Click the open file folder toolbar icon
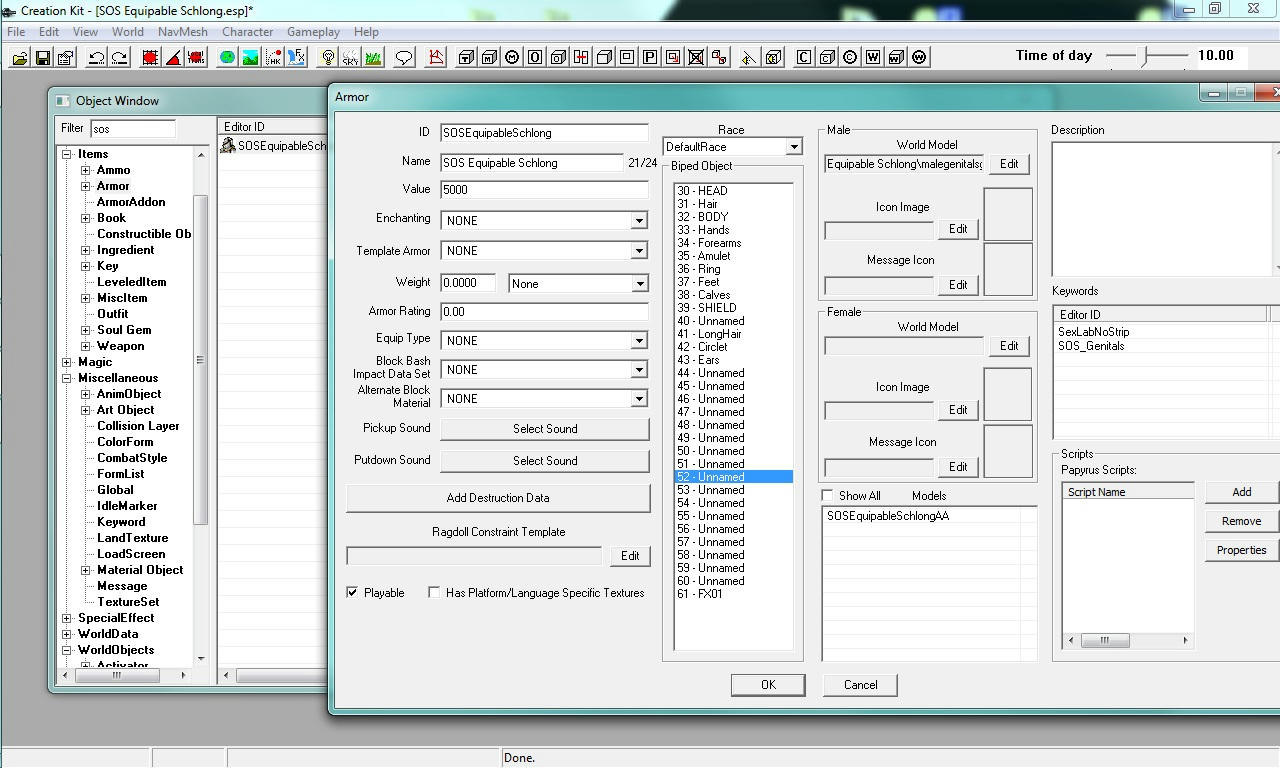The image size is (1280, 768). click(x=19, y=57)
